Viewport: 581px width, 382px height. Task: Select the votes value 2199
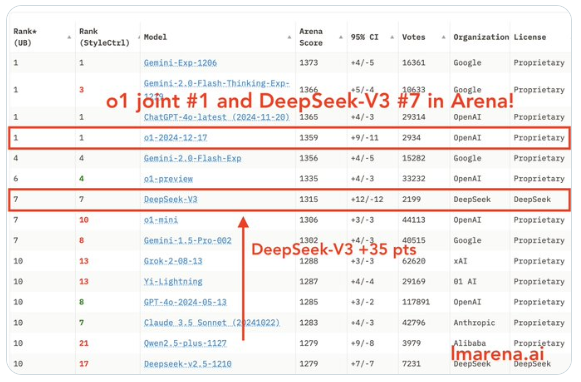(411, 199)
